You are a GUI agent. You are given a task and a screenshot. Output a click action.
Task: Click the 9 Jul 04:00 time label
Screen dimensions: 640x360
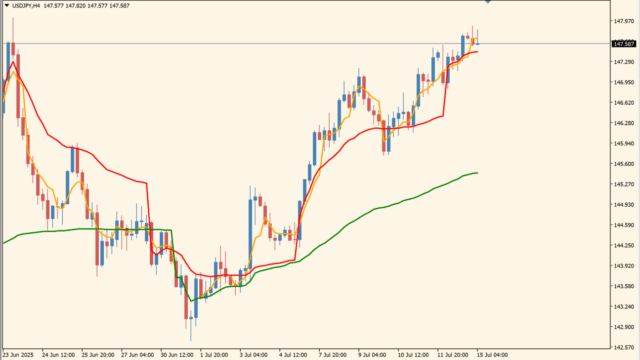click(x=372, y=355)
